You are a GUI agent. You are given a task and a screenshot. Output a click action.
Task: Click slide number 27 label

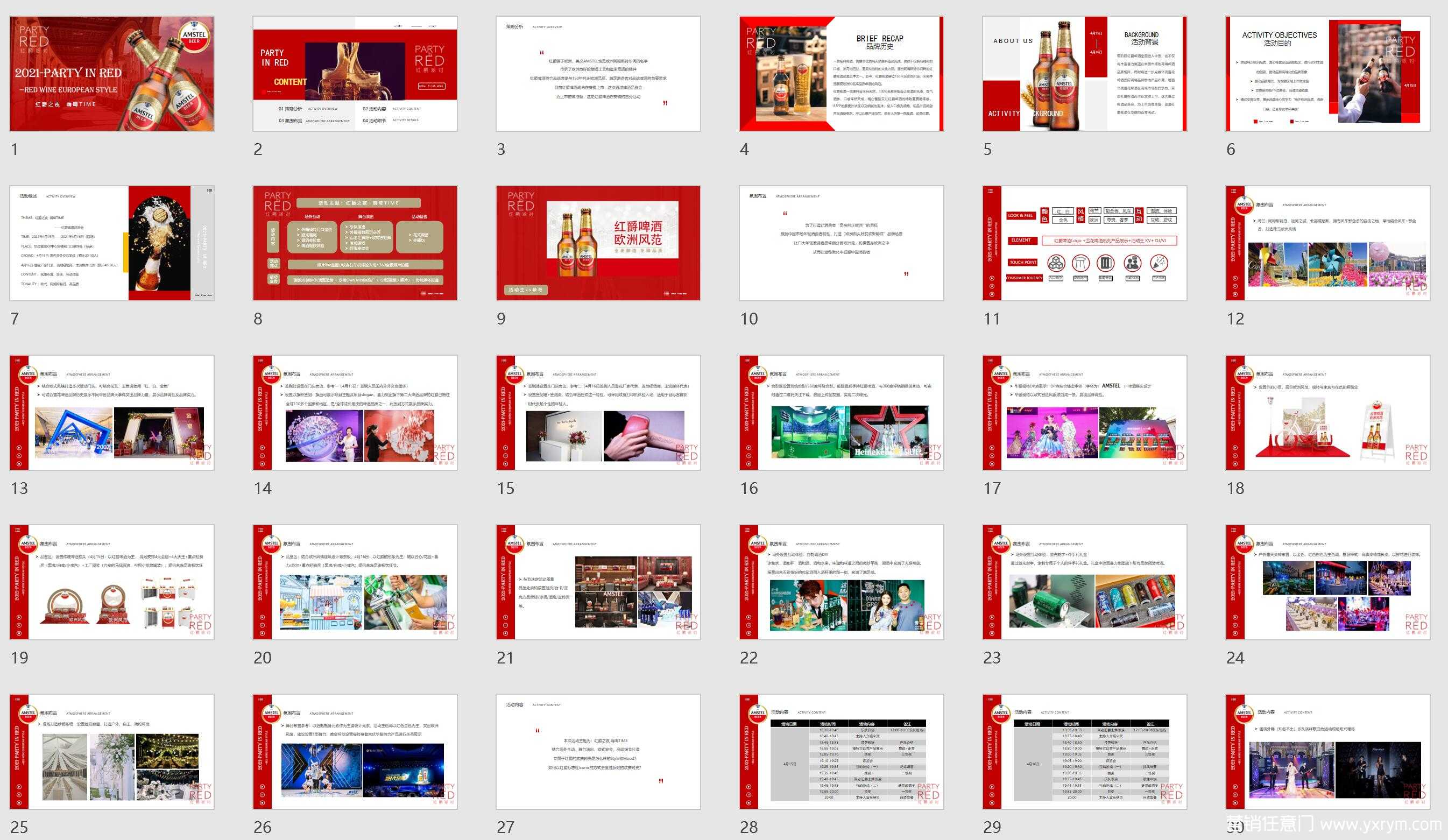(x=506, y=828)
